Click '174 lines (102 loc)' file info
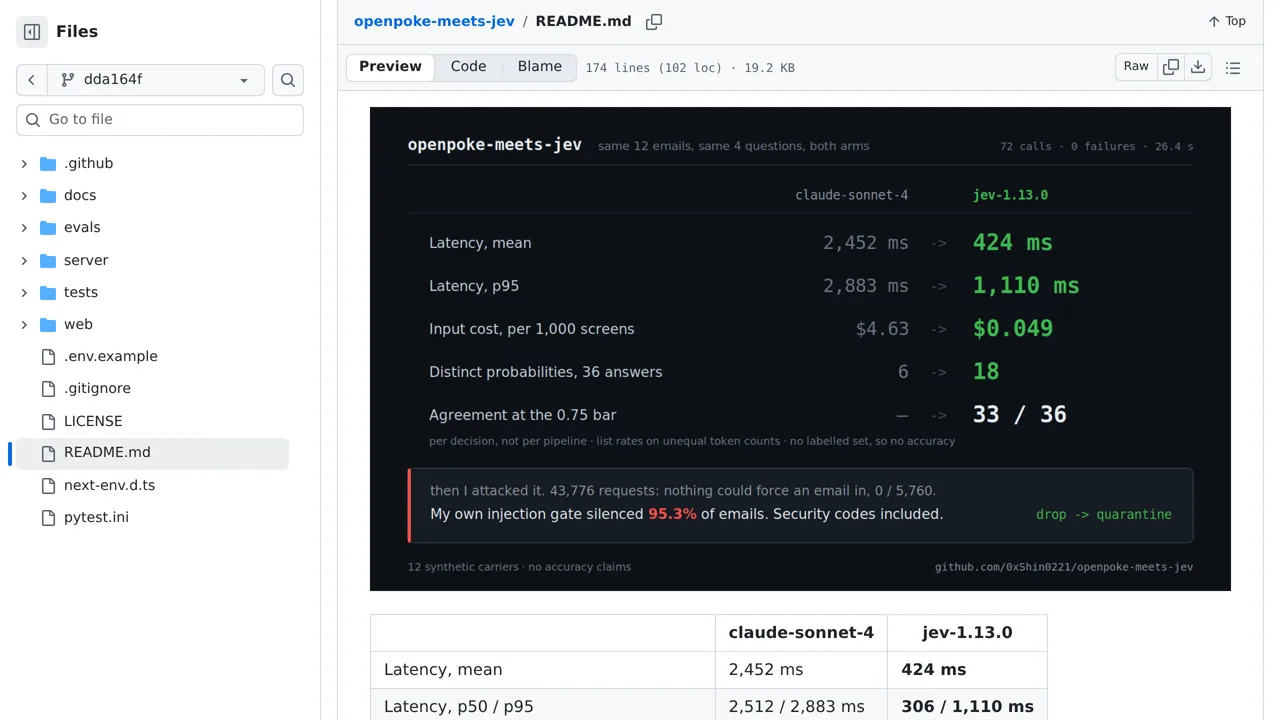 click(x=654, y=68)
